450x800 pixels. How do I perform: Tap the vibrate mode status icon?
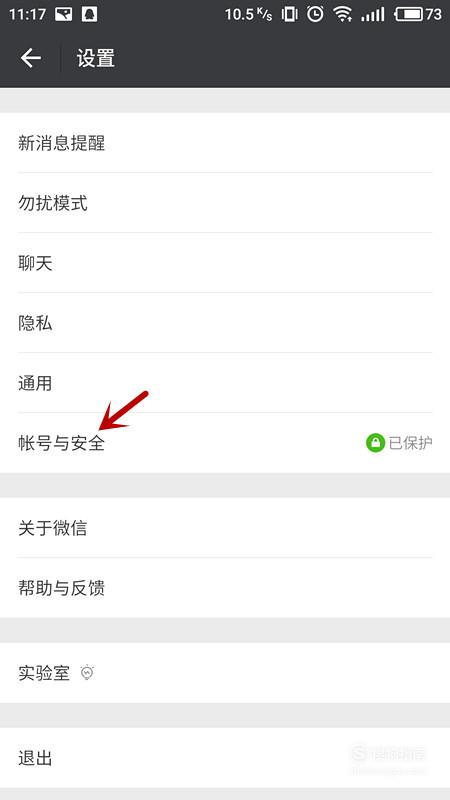(x=289, y=14)
